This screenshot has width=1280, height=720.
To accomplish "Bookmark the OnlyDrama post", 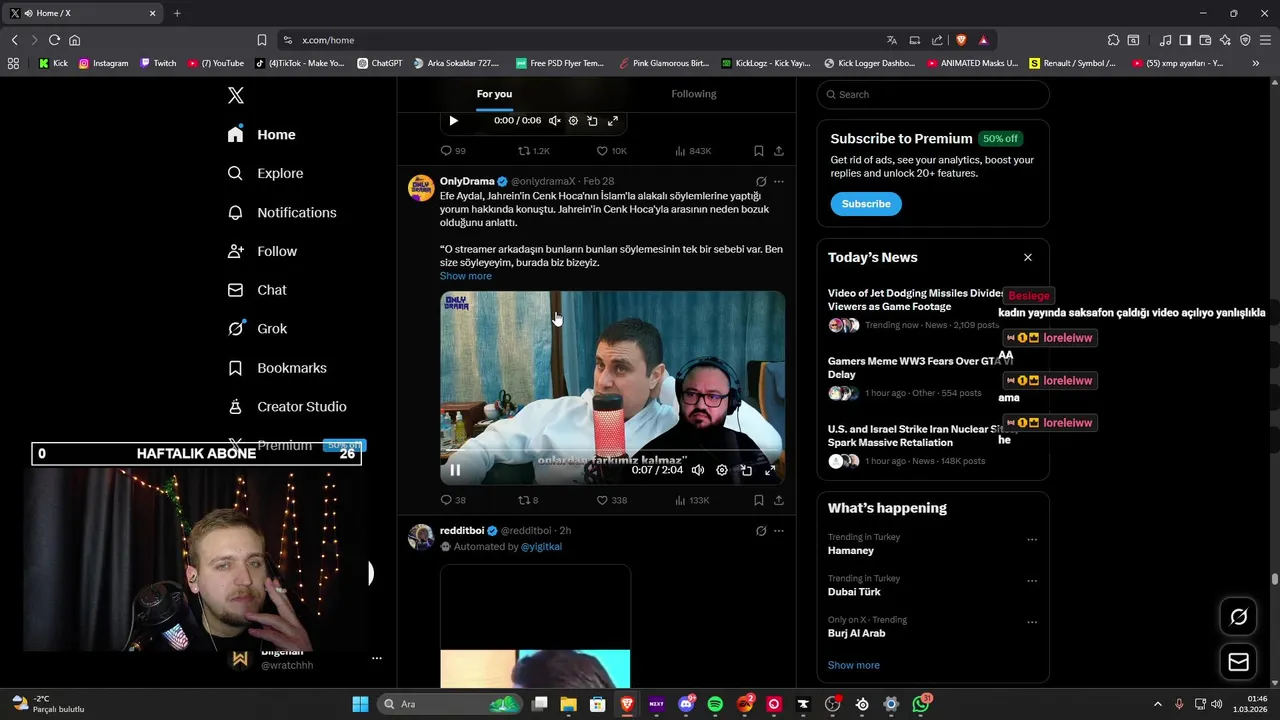I will tap(759, 500).
